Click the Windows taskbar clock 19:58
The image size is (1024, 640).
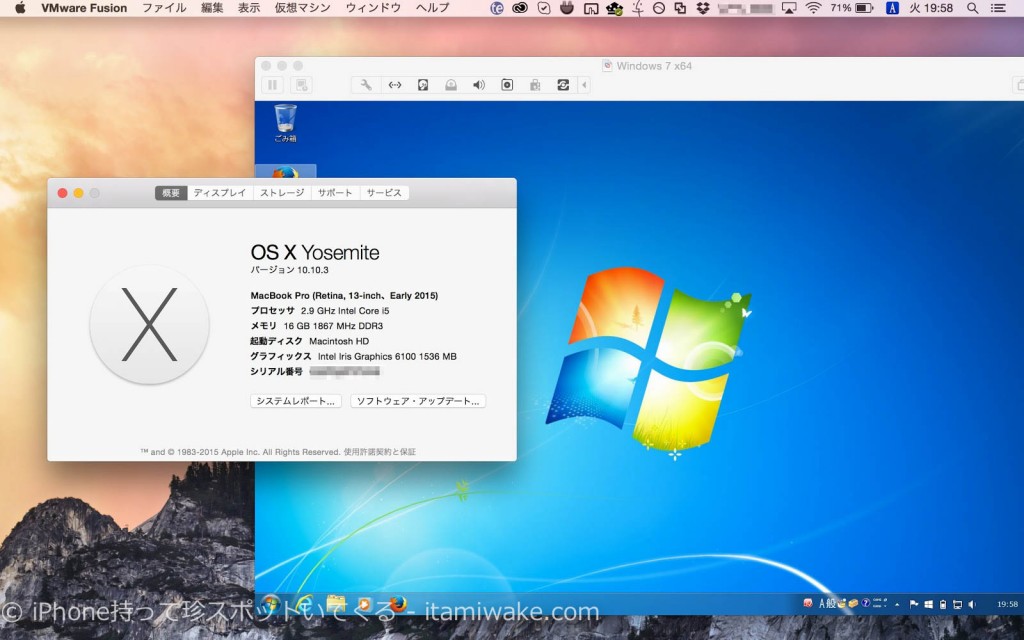click(x=1007, y=605)
